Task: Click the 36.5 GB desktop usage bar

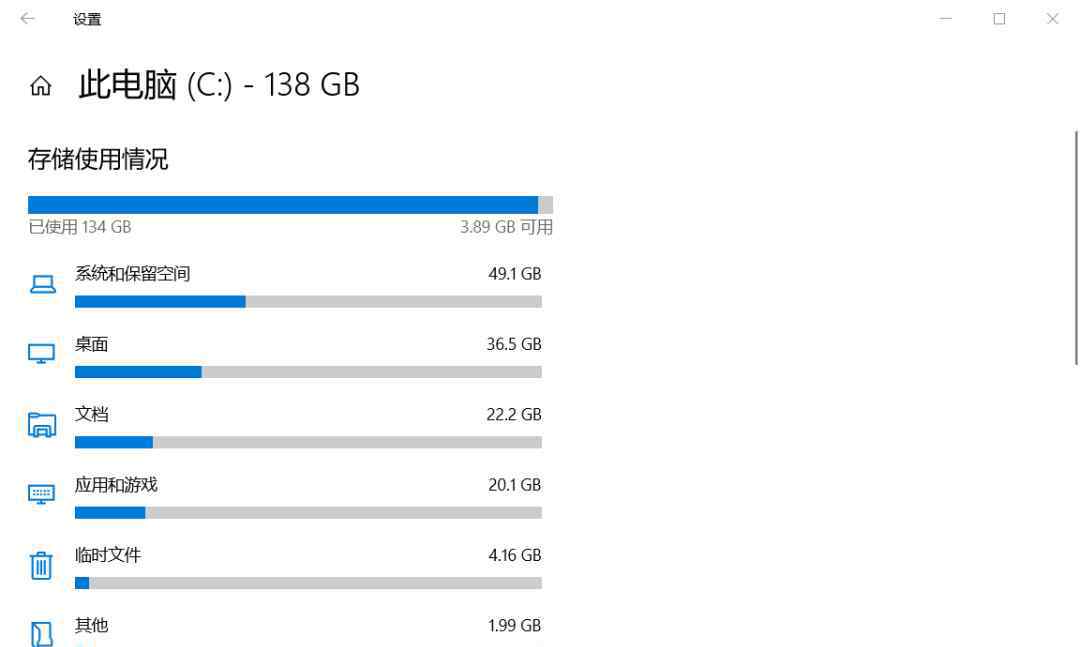Action: coord(308,372)
